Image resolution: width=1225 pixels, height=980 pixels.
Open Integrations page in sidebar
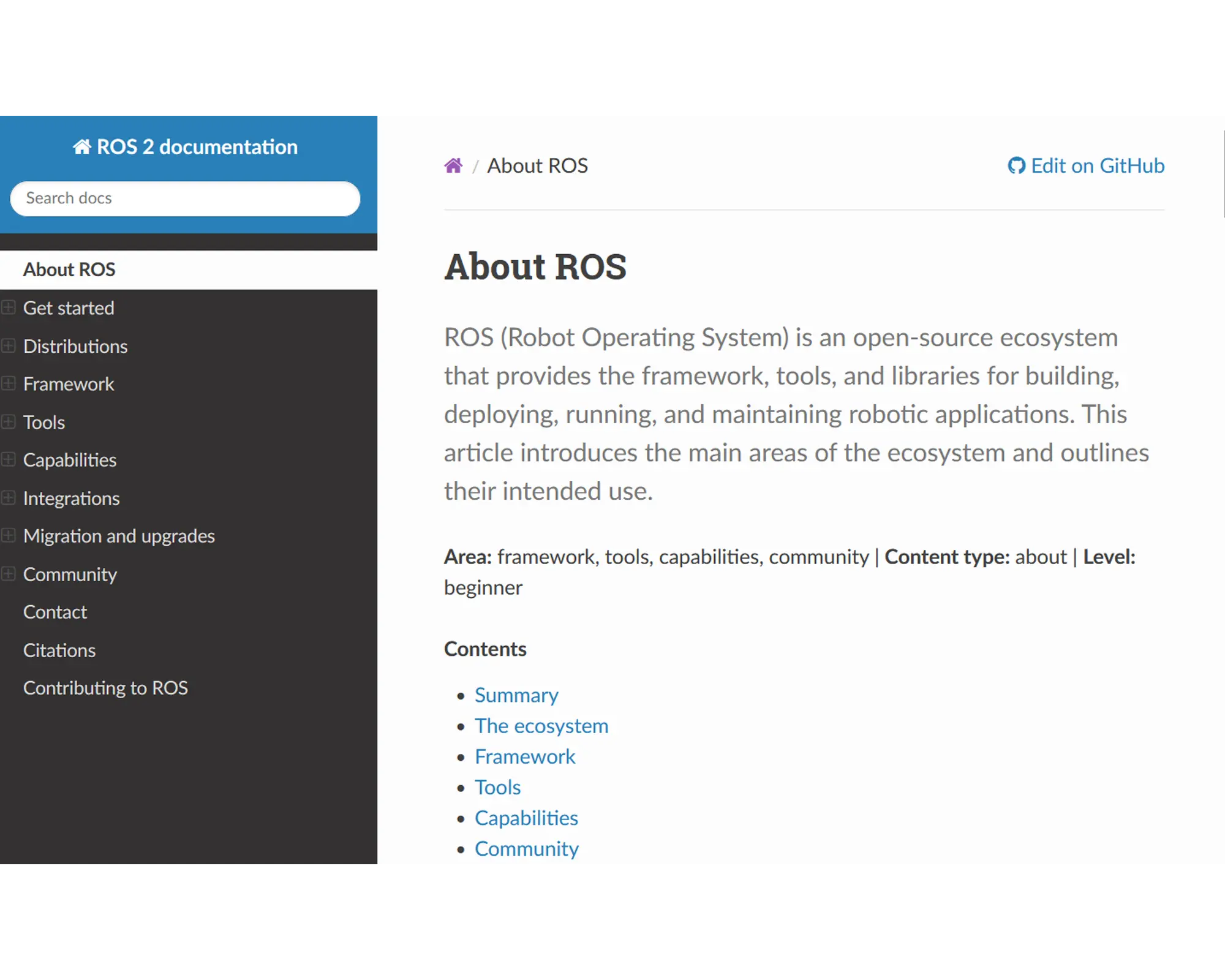point(72,499)
